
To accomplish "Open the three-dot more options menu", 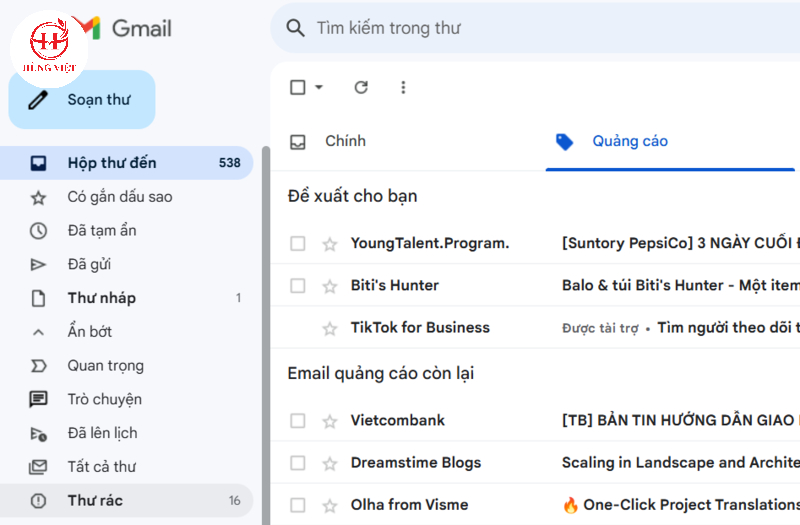I will point(403,87).
